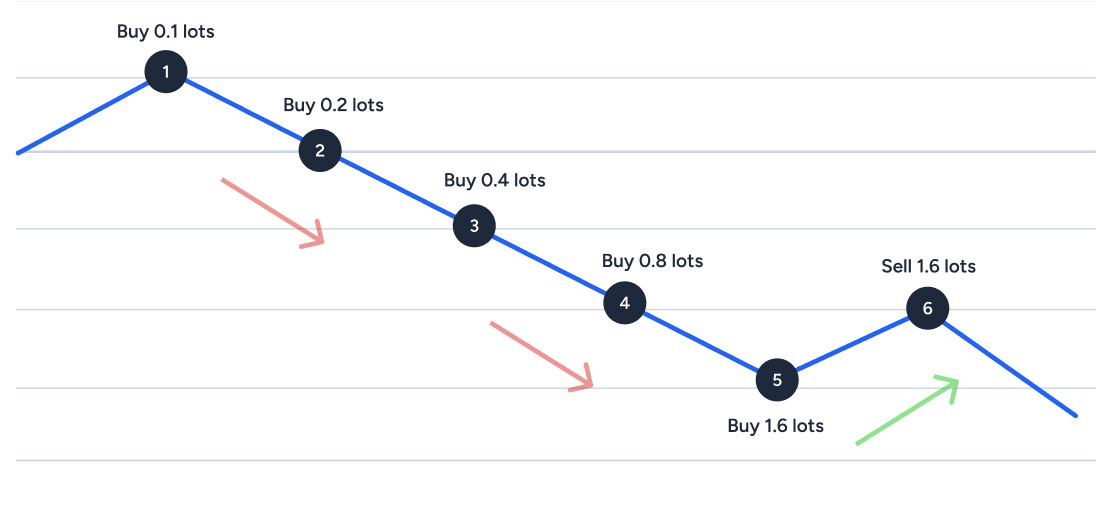Click the lowest point marker 5
The height and width of the screenshot is (519, 1097).
pyautogui.click(x=778, y=380)
